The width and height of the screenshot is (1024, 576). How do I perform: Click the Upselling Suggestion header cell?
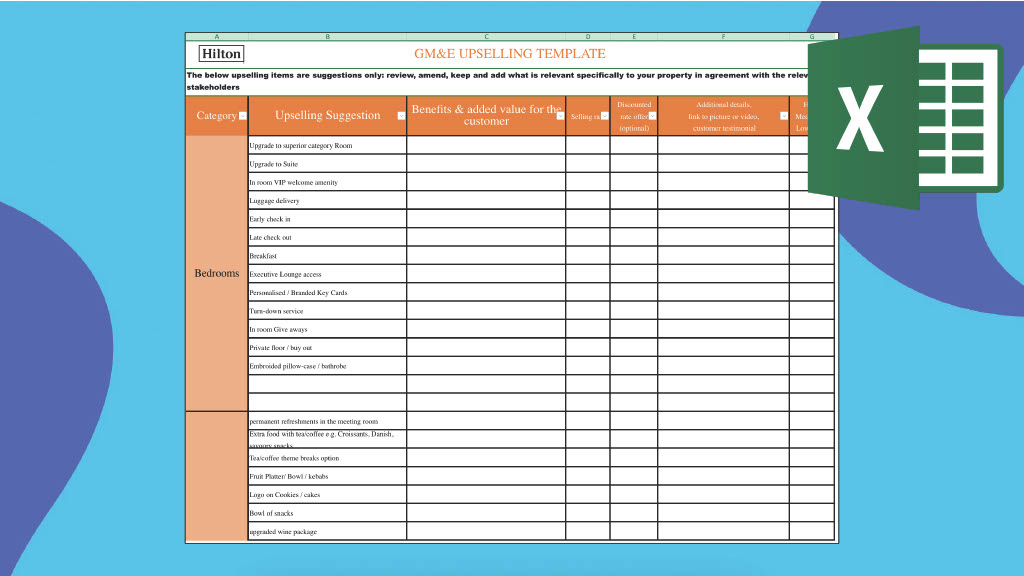tap(327, 116)
